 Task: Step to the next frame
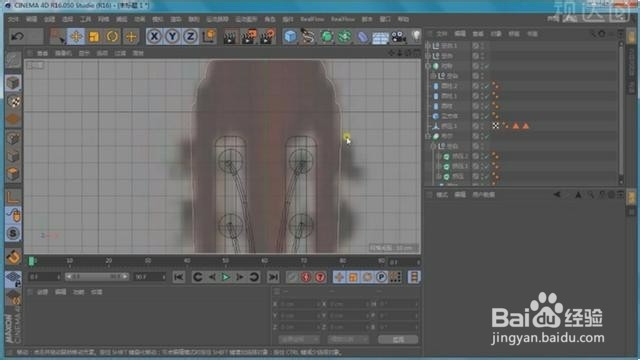[x=240, y=277]
